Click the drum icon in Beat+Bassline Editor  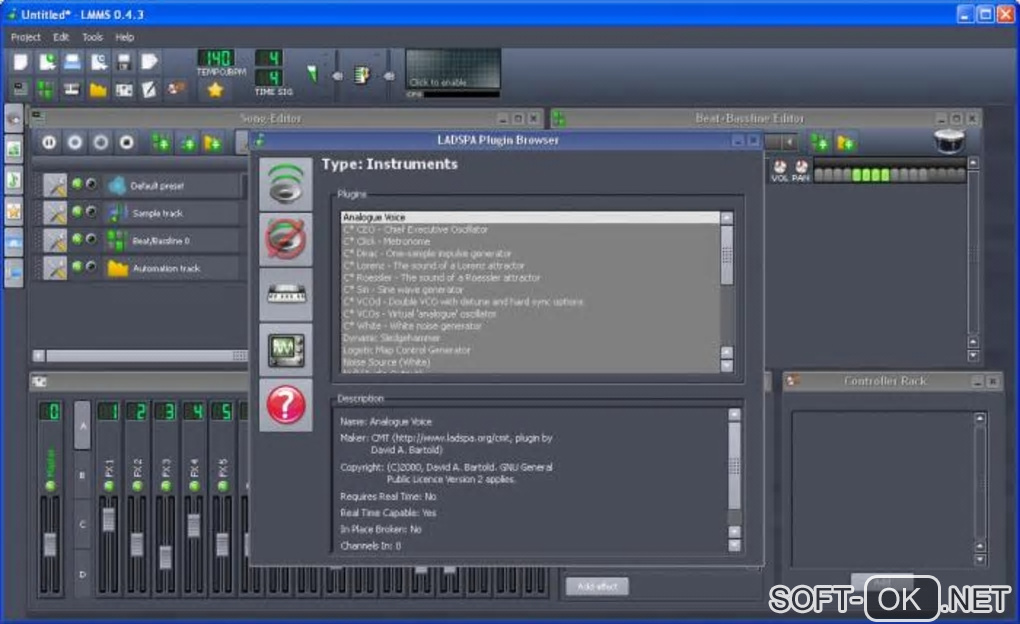click(x=949, y=141)
